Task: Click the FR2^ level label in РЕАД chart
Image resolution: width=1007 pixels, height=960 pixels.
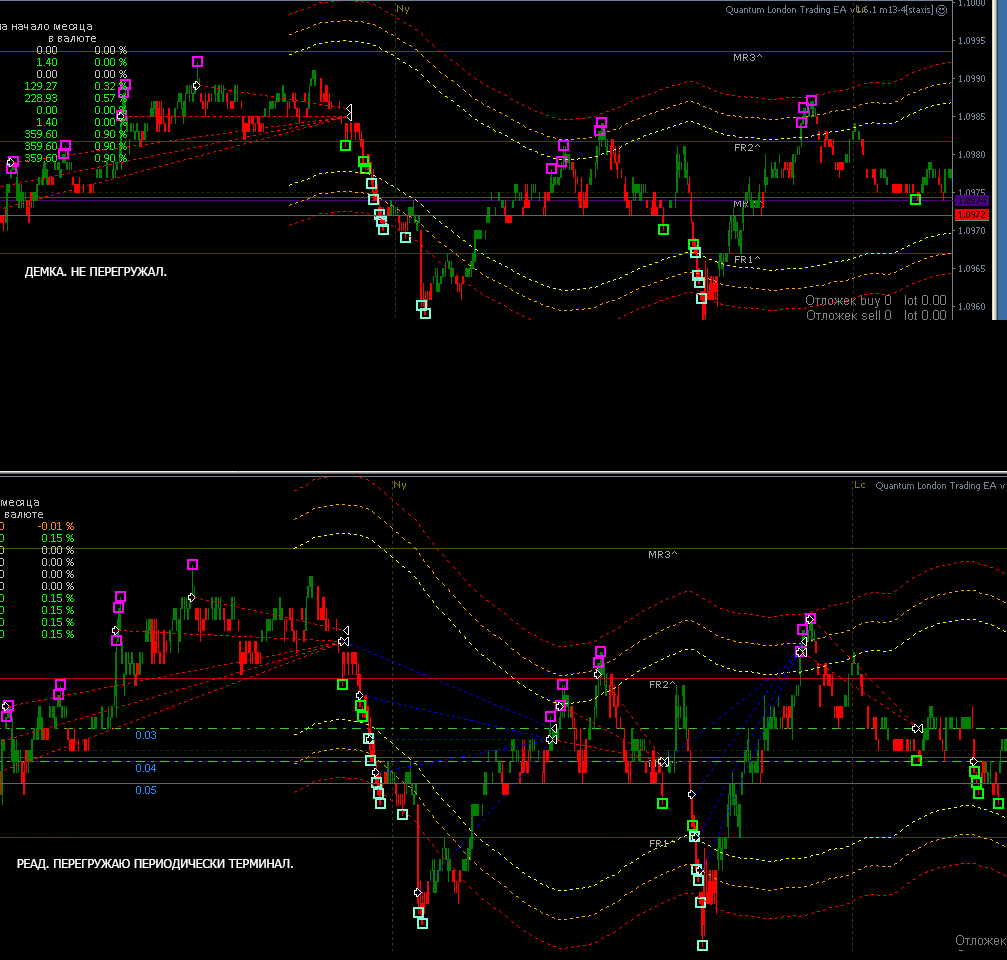Action: point(662,685)
